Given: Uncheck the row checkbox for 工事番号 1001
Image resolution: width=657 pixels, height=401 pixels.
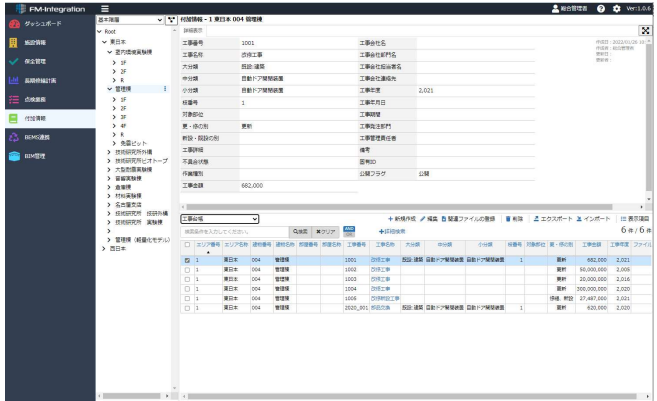Looking at the screenshot, I should (x=187, y=260).
